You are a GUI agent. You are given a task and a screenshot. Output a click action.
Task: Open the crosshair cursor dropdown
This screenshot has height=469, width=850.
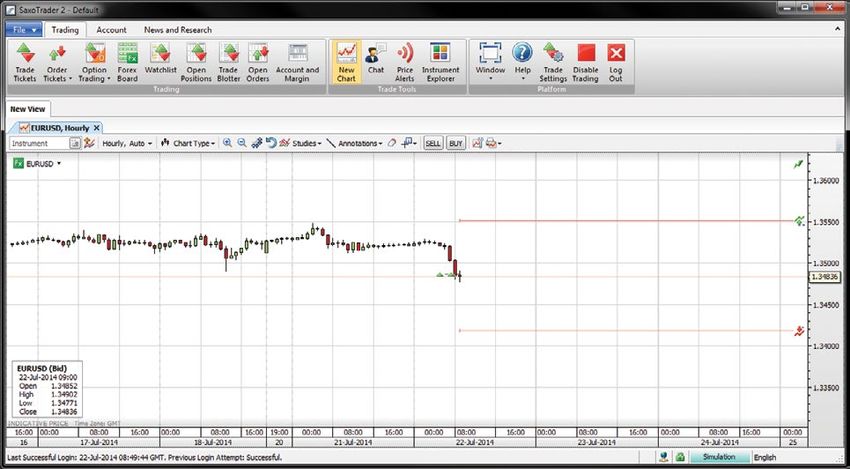click(x=409, y=143)
